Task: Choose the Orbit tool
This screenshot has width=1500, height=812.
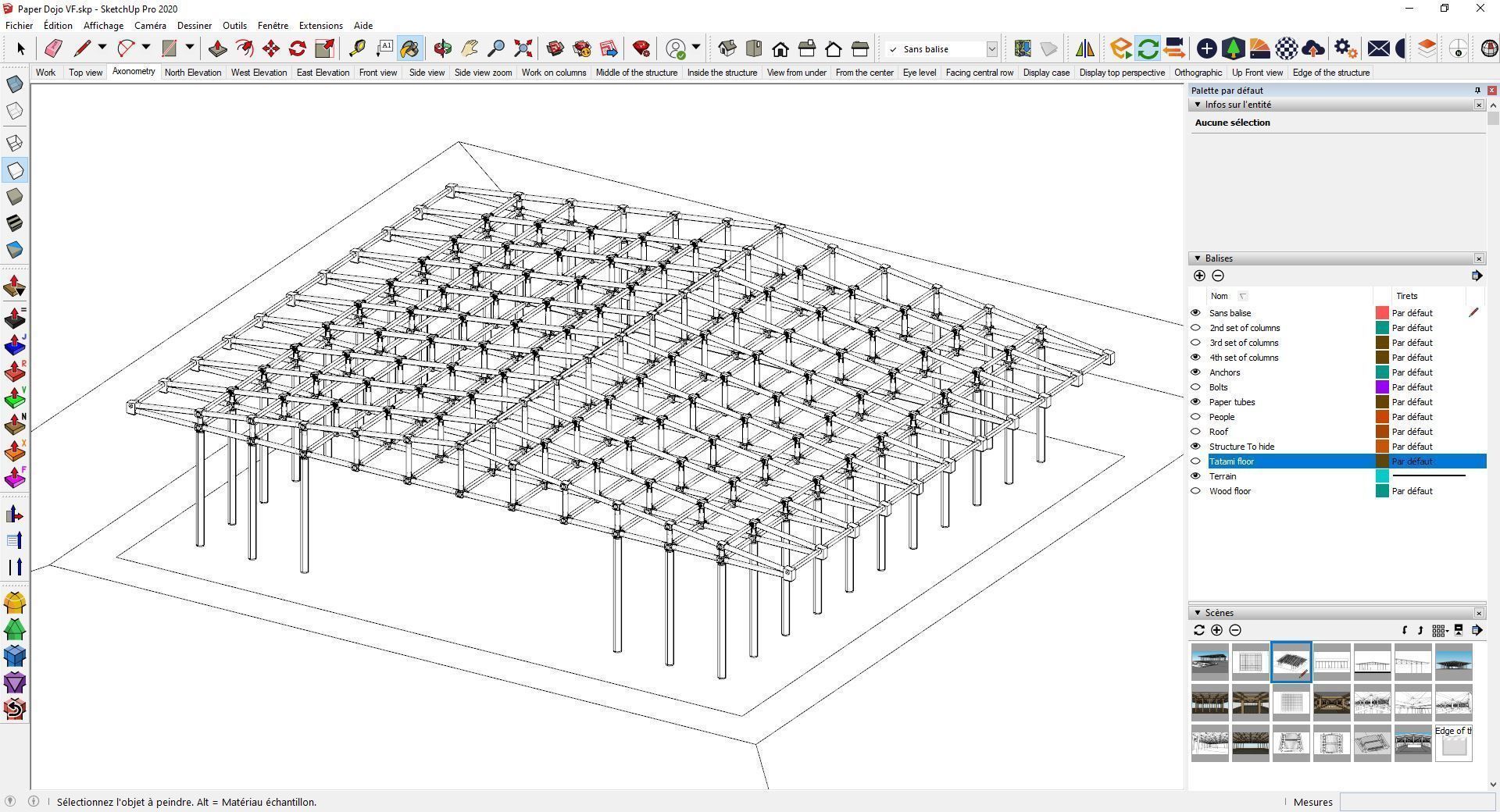Action: [443, 48]
